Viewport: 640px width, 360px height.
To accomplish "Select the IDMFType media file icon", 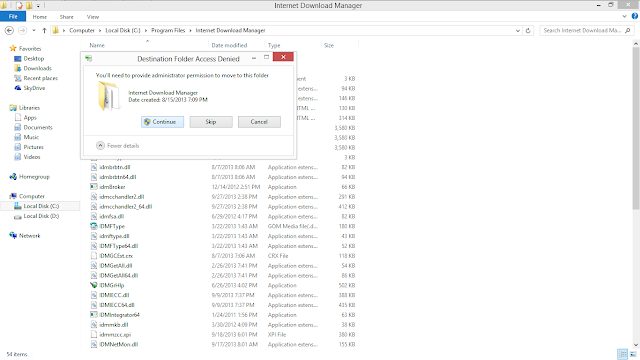I will click(x=94, y=226).
